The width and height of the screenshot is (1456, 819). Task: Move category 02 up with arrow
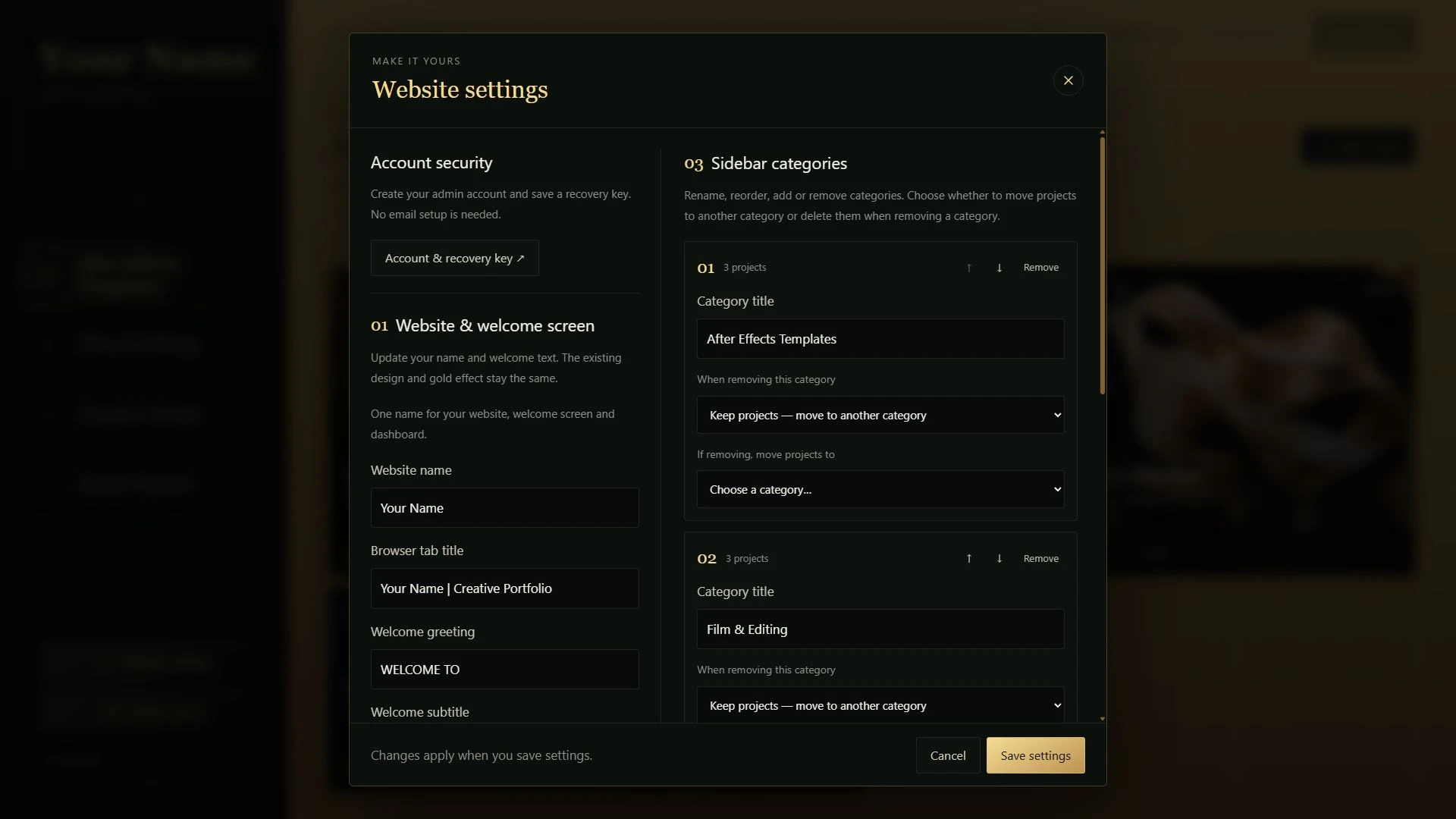[968, 558]
